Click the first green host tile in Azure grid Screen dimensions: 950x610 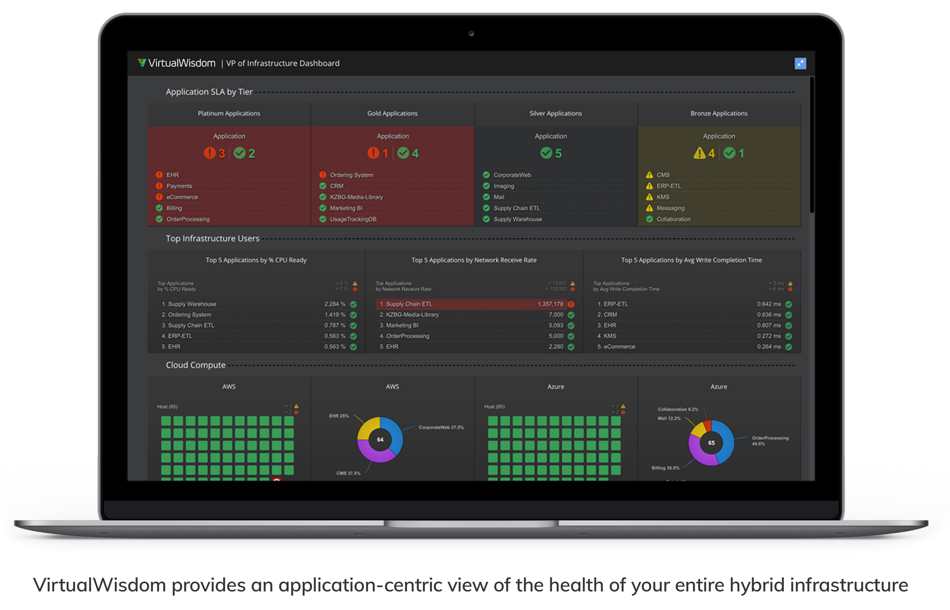[x=493, y=421]
